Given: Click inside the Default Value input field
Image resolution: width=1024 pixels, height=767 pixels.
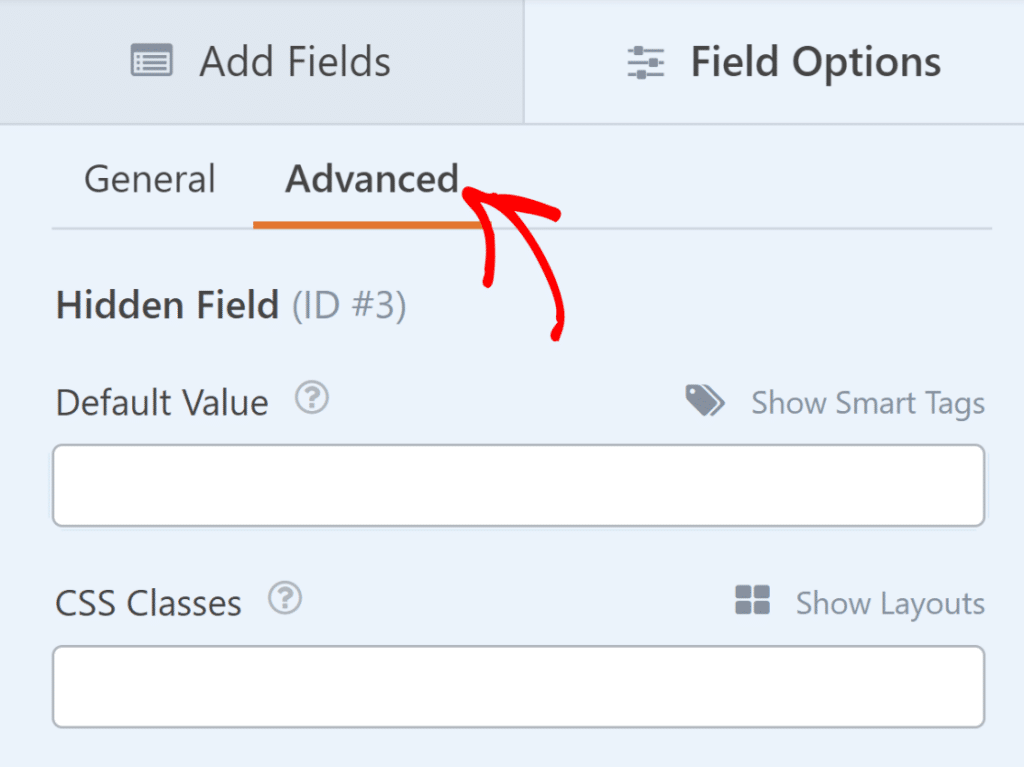Looking at the screenshot, I should tap(518, 485).
